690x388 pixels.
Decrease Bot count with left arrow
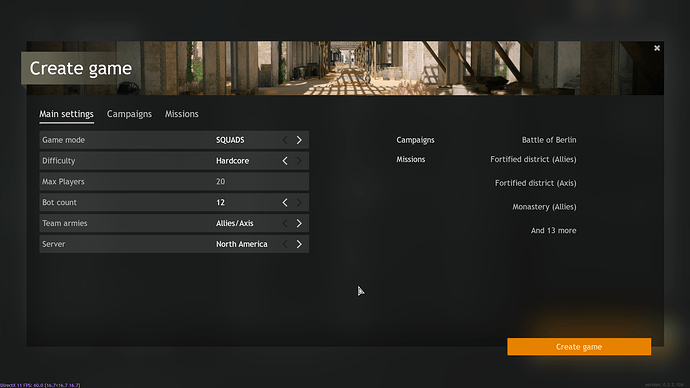285,202
